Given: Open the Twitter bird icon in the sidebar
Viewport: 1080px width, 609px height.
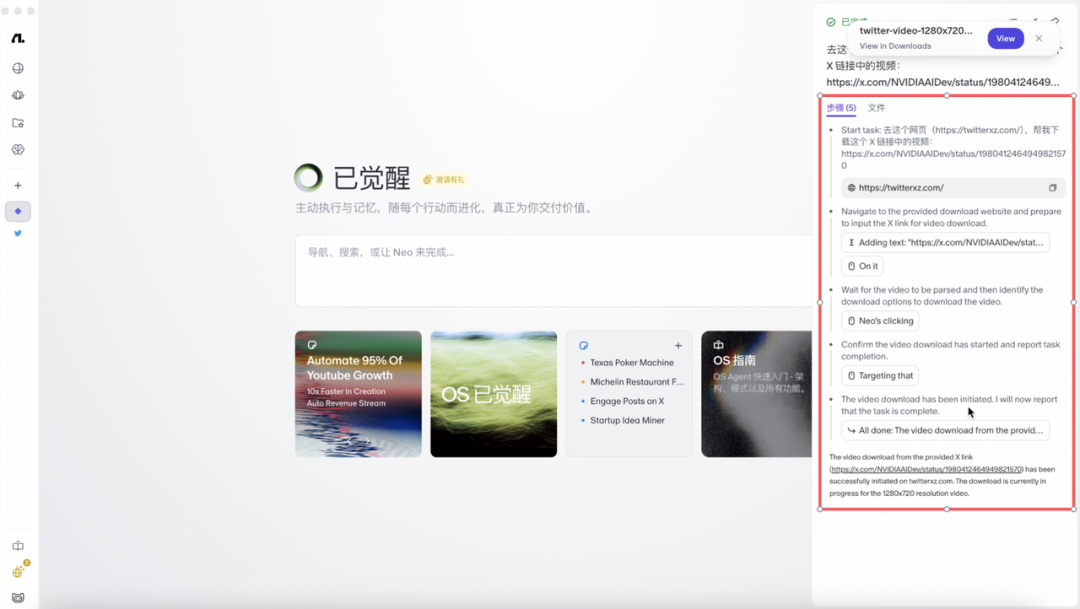Looking at the screenshot, I should click(18, 232).
